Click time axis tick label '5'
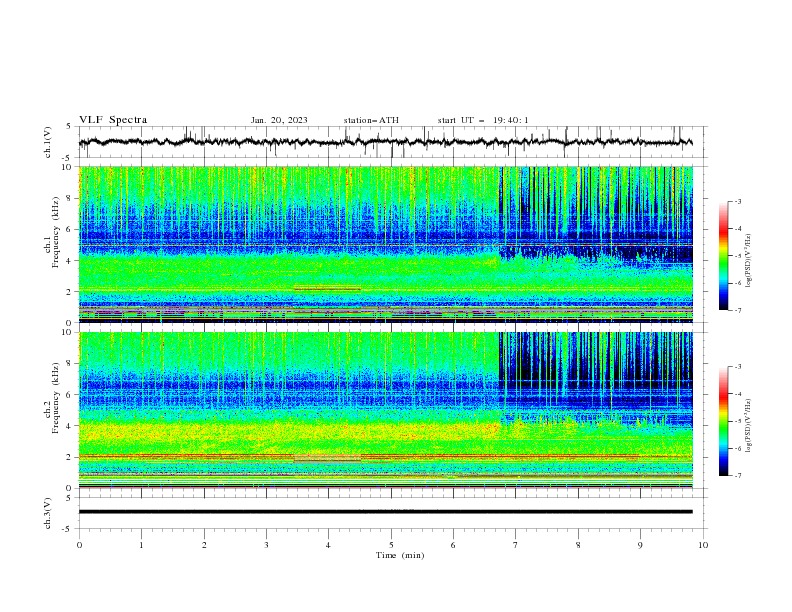 coord(391,545)
